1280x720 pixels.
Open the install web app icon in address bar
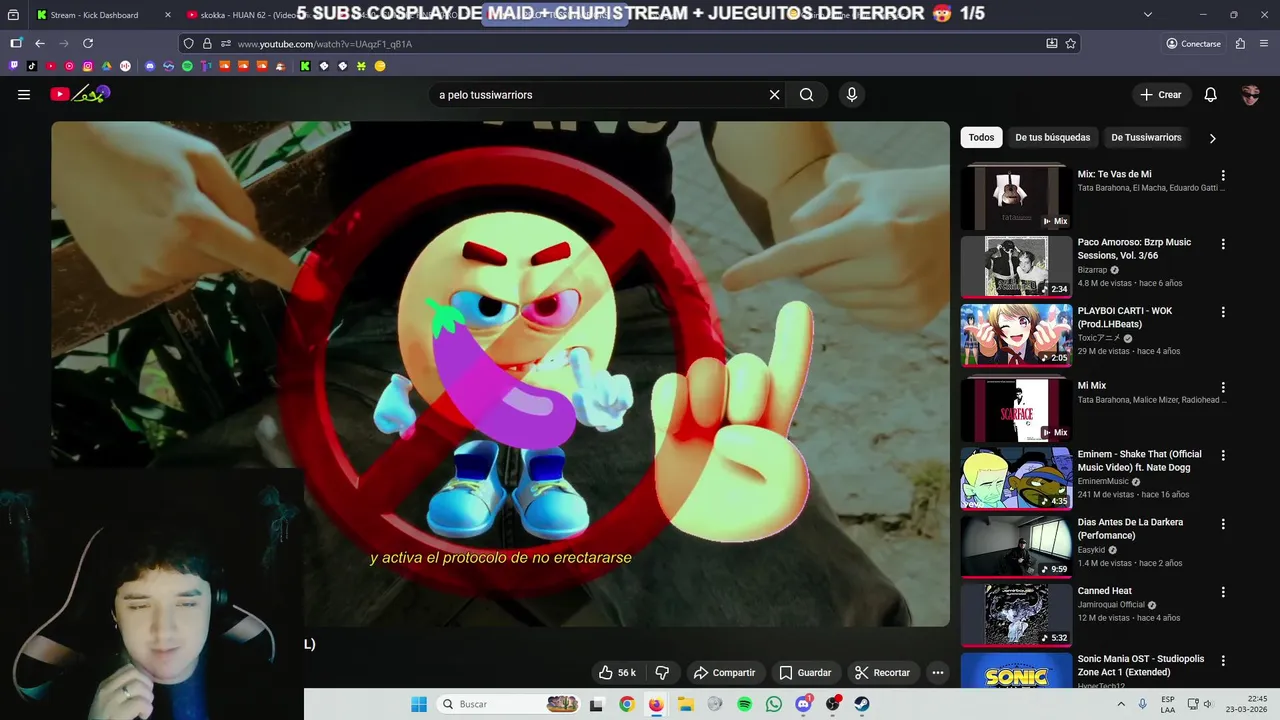(1052, 44)
